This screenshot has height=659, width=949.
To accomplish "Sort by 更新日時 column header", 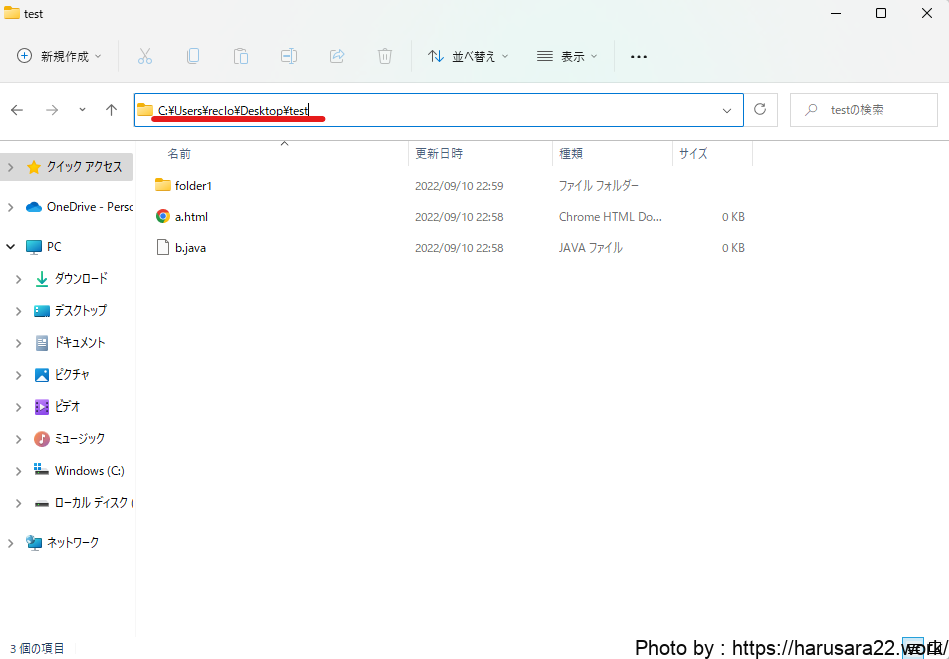I will (439, 154).
